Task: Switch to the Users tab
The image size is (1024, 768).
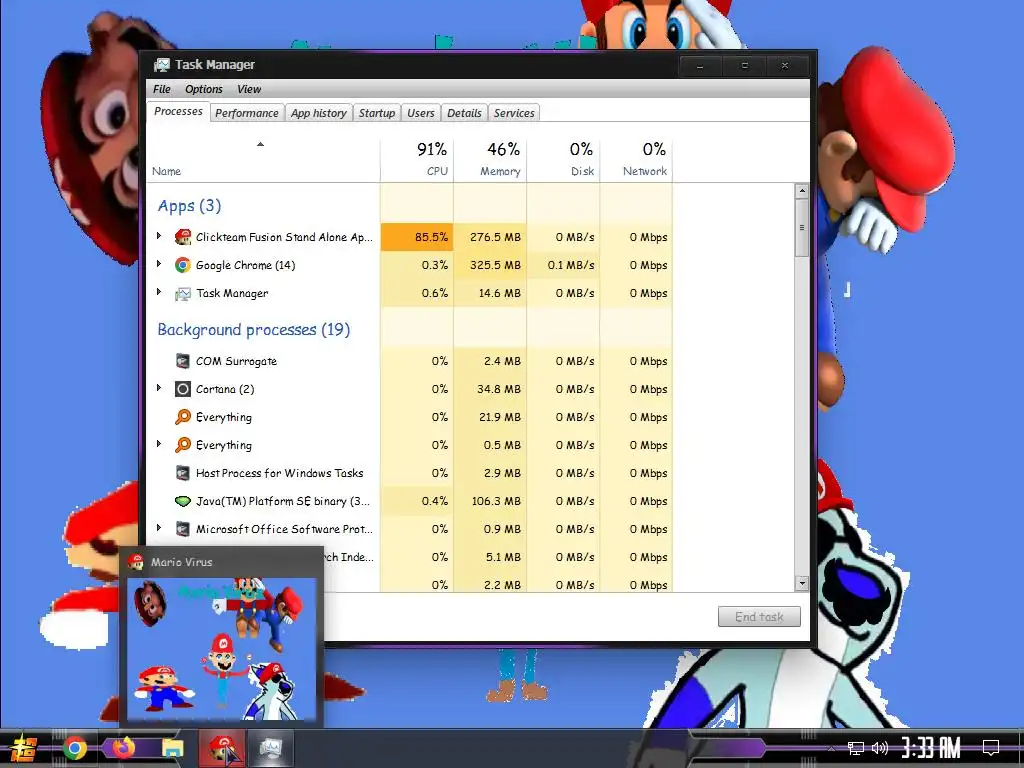Action: [421, 113]
